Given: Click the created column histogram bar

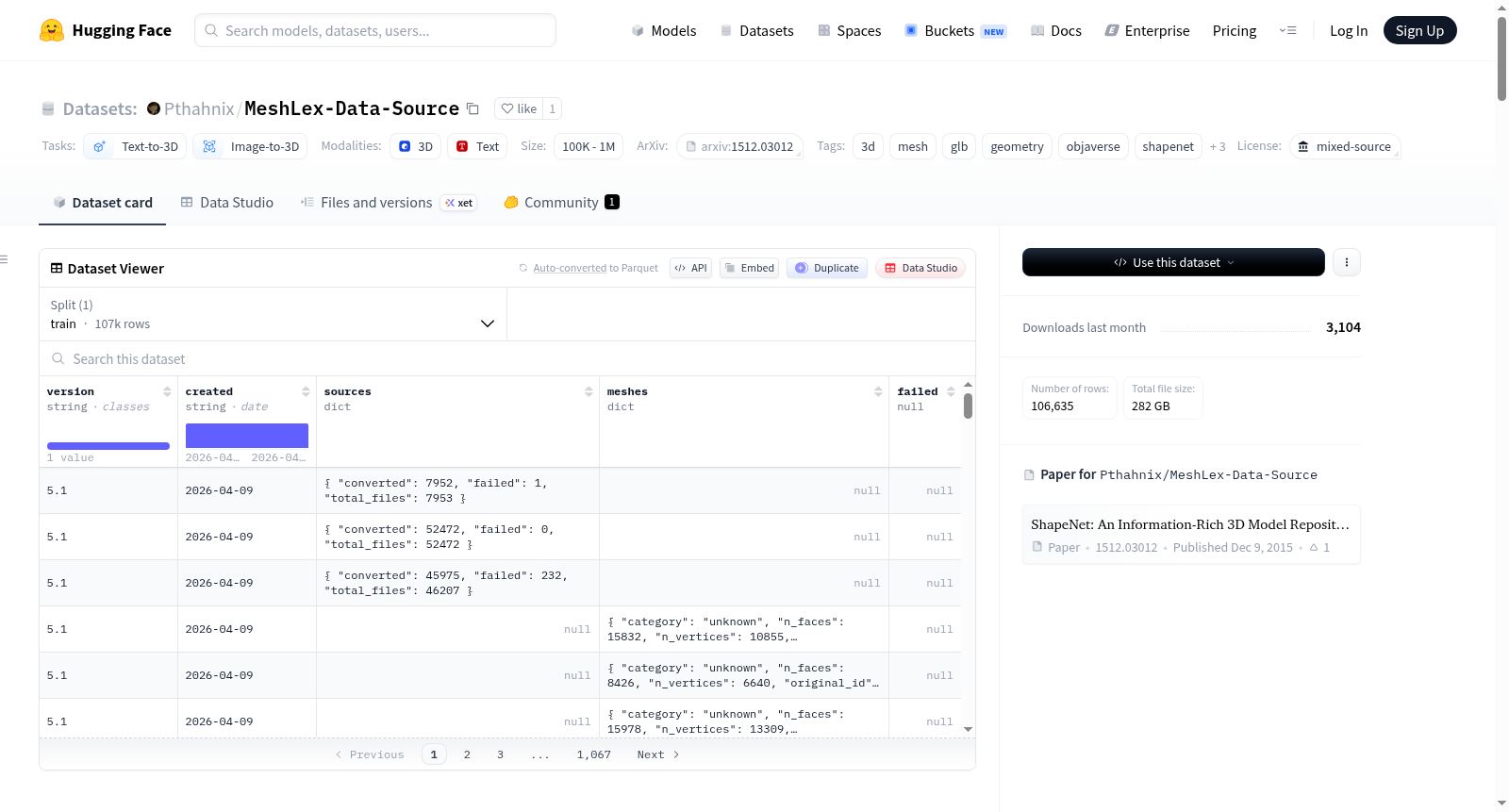Looking at the screenshot, I should point(247,436).
